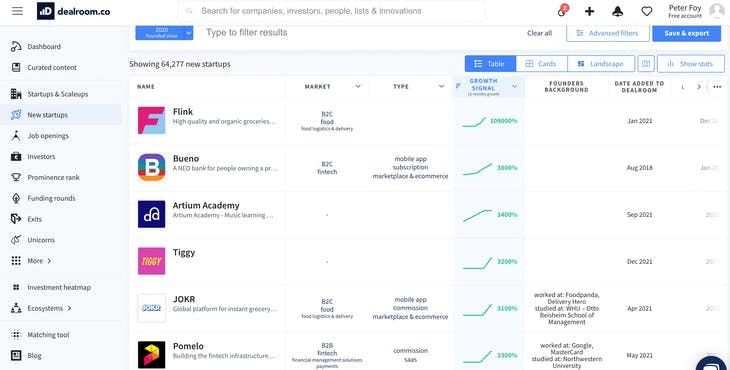The height and width of the screenshot is (370, 730).
Task: Open Advanced filters
Action: coord(608,33)
